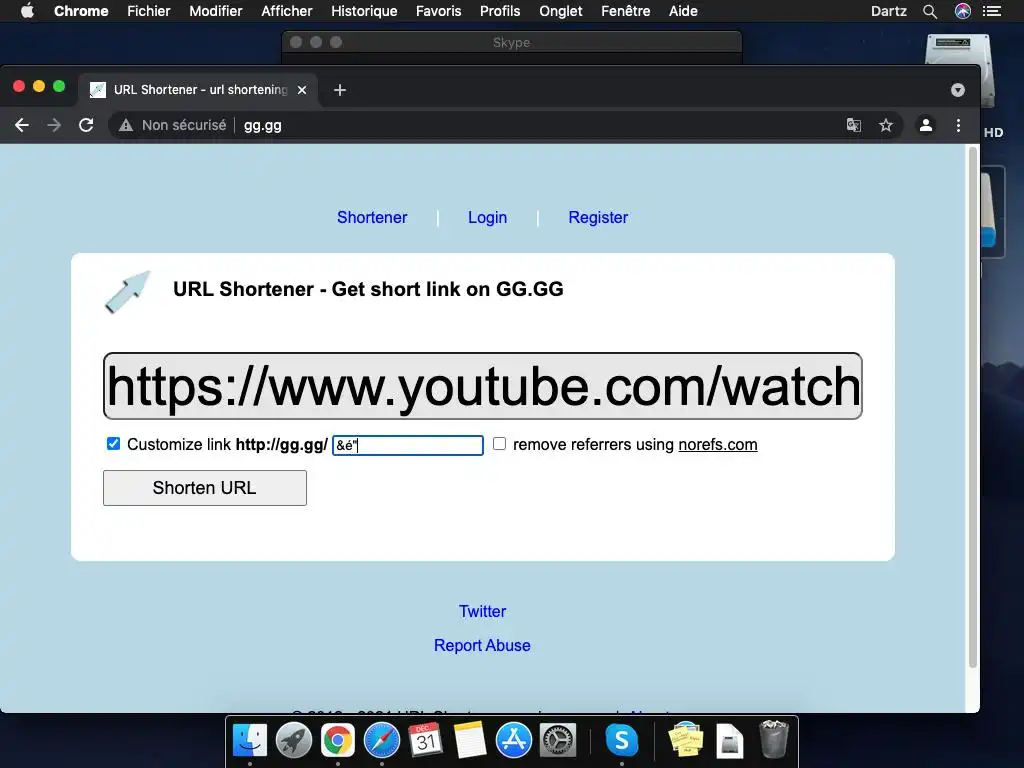Open the Onglet menu
The image size is (1024, 768).
(x=560, y=11)
